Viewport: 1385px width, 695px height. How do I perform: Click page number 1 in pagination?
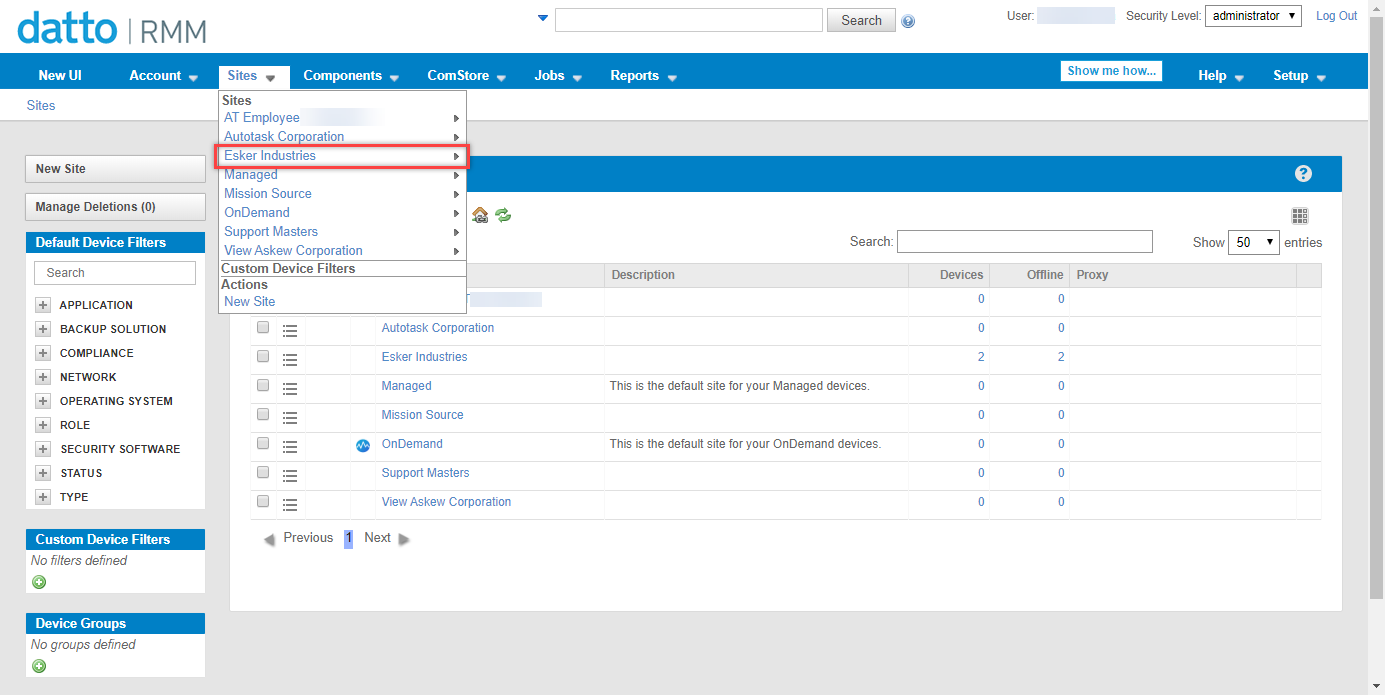(348, 539)
